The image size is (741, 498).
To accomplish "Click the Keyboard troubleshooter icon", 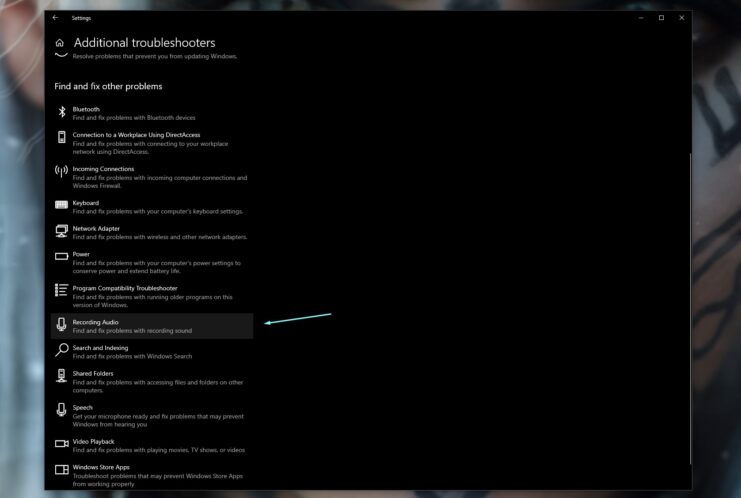I will pos(61,205).
